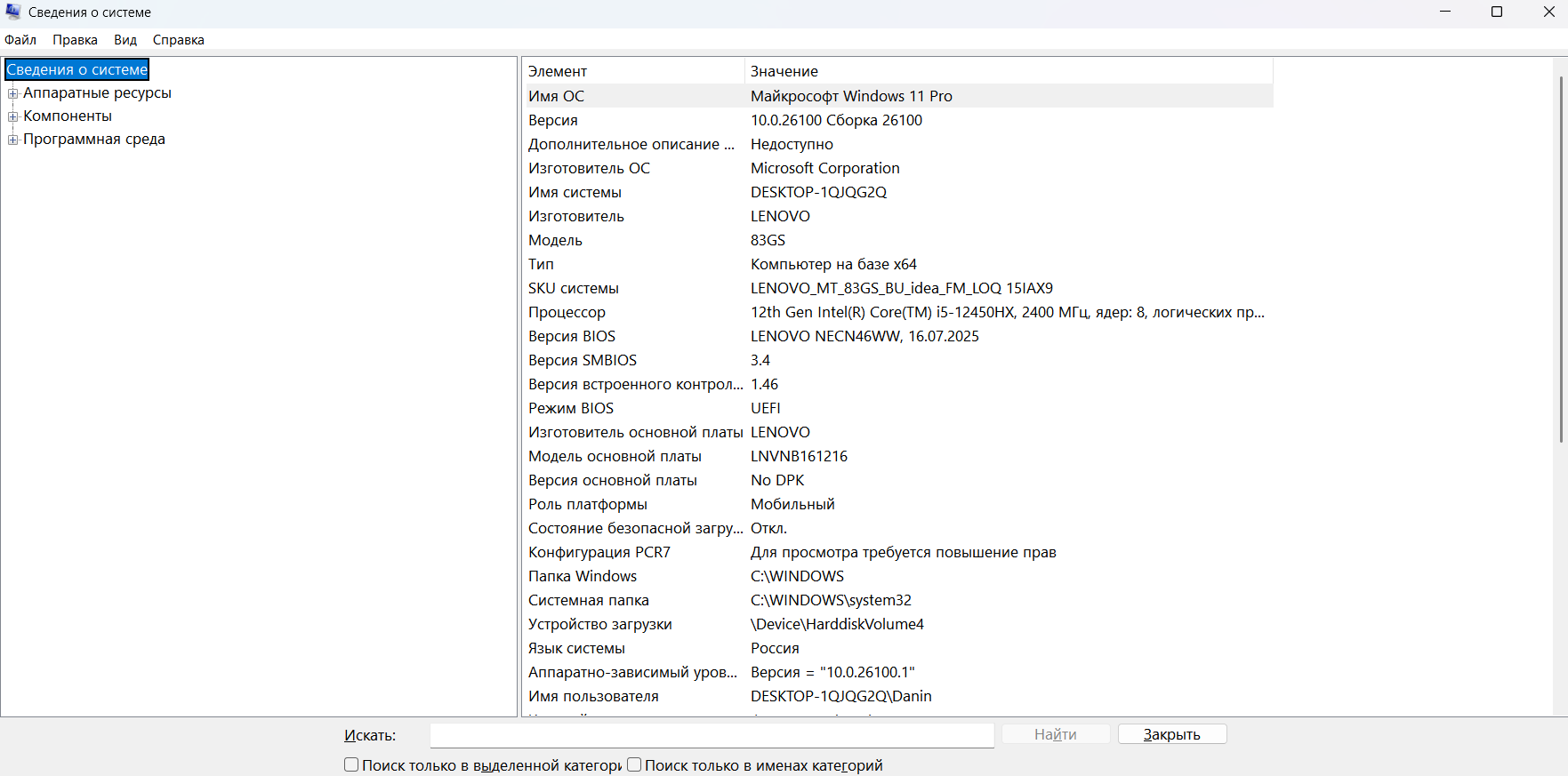Image resolution: width=1568 pixels, height=776 pixels.
Task: Select value C:\WINDOWS\system32
Action: 831,600
